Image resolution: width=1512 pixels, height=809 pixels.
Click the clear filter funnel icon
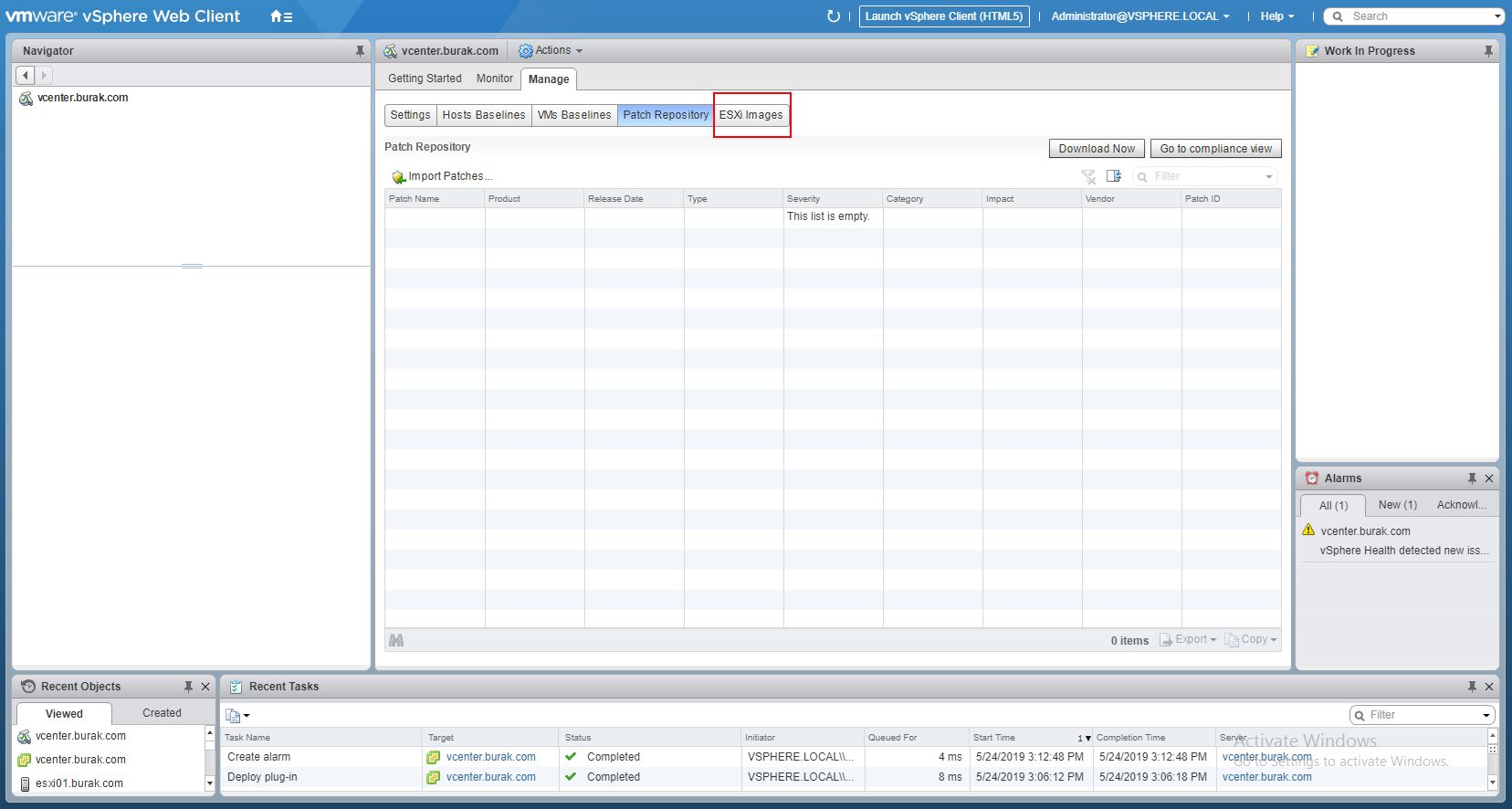click(1088, 176)
